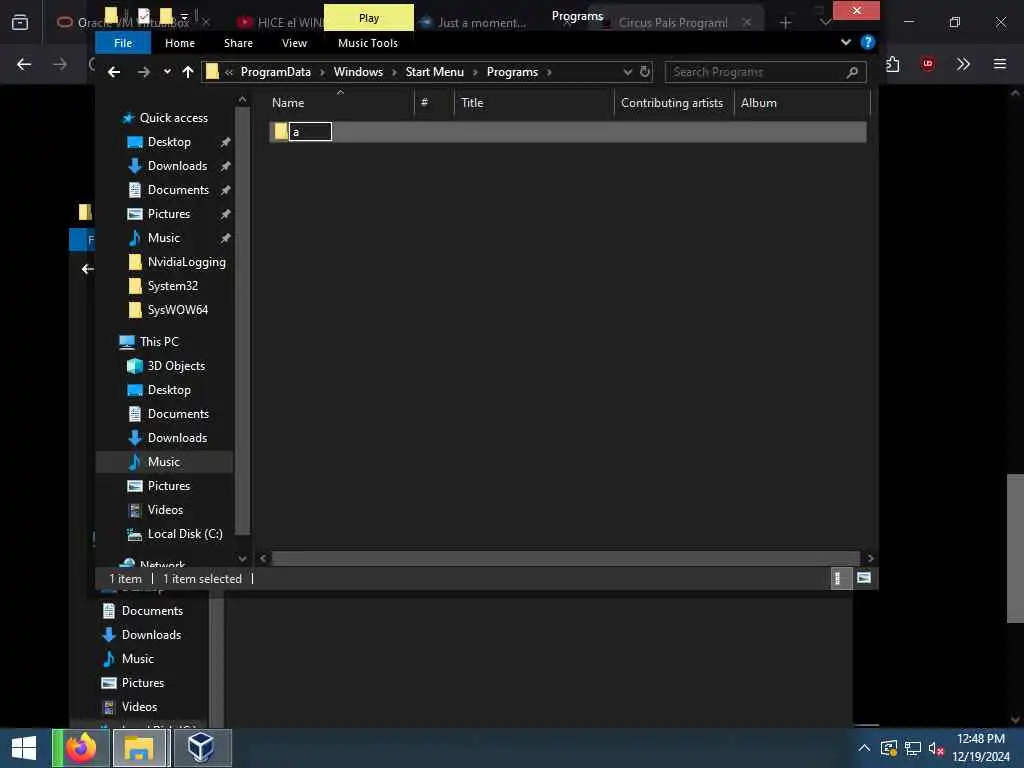Select Quick access in navigation pane
This screenshot has height=768, width=1024.
(x=174, y=118)
